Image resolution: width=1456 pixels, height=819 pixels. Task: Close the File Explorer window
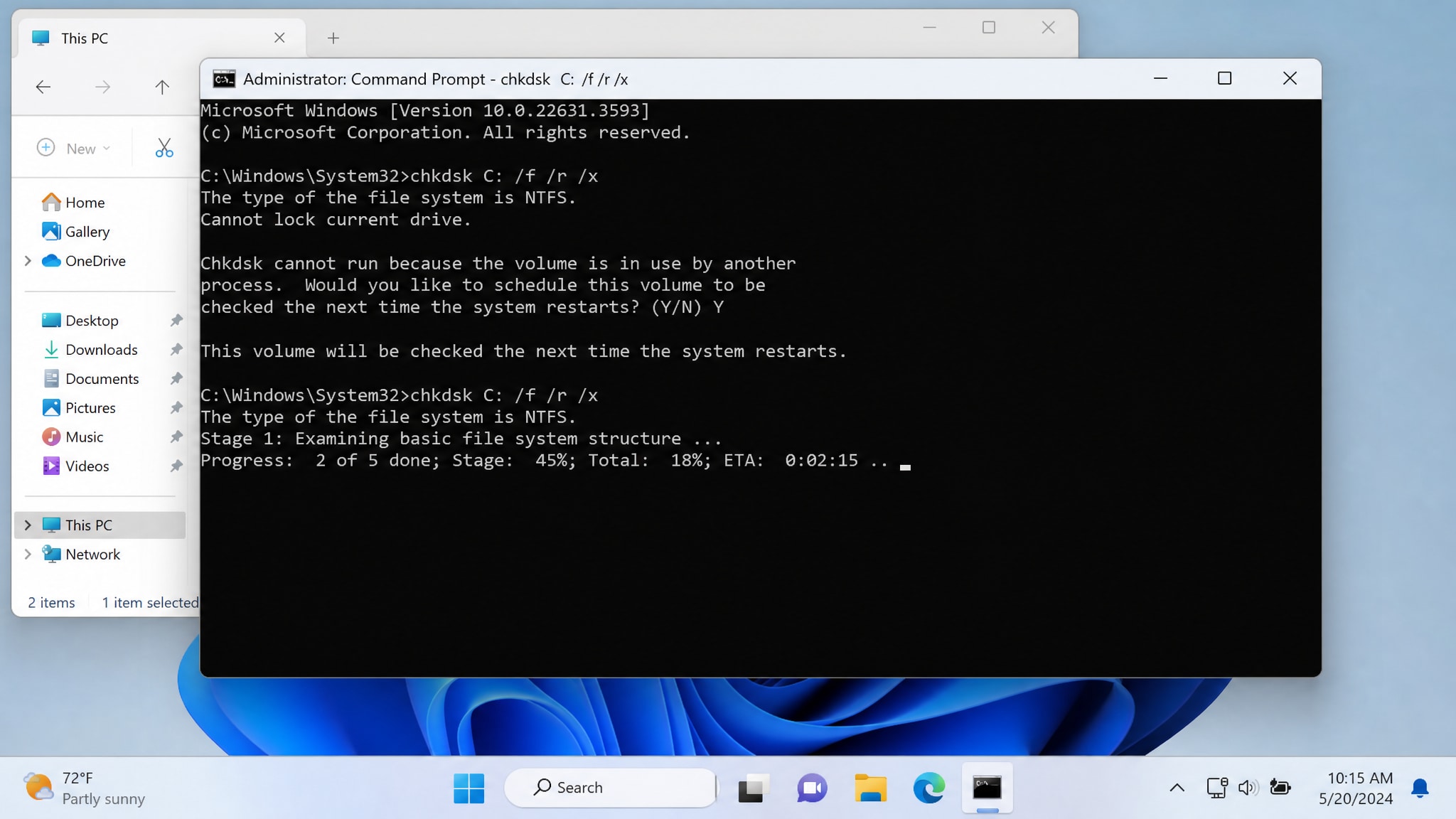tap(1048, 28)
